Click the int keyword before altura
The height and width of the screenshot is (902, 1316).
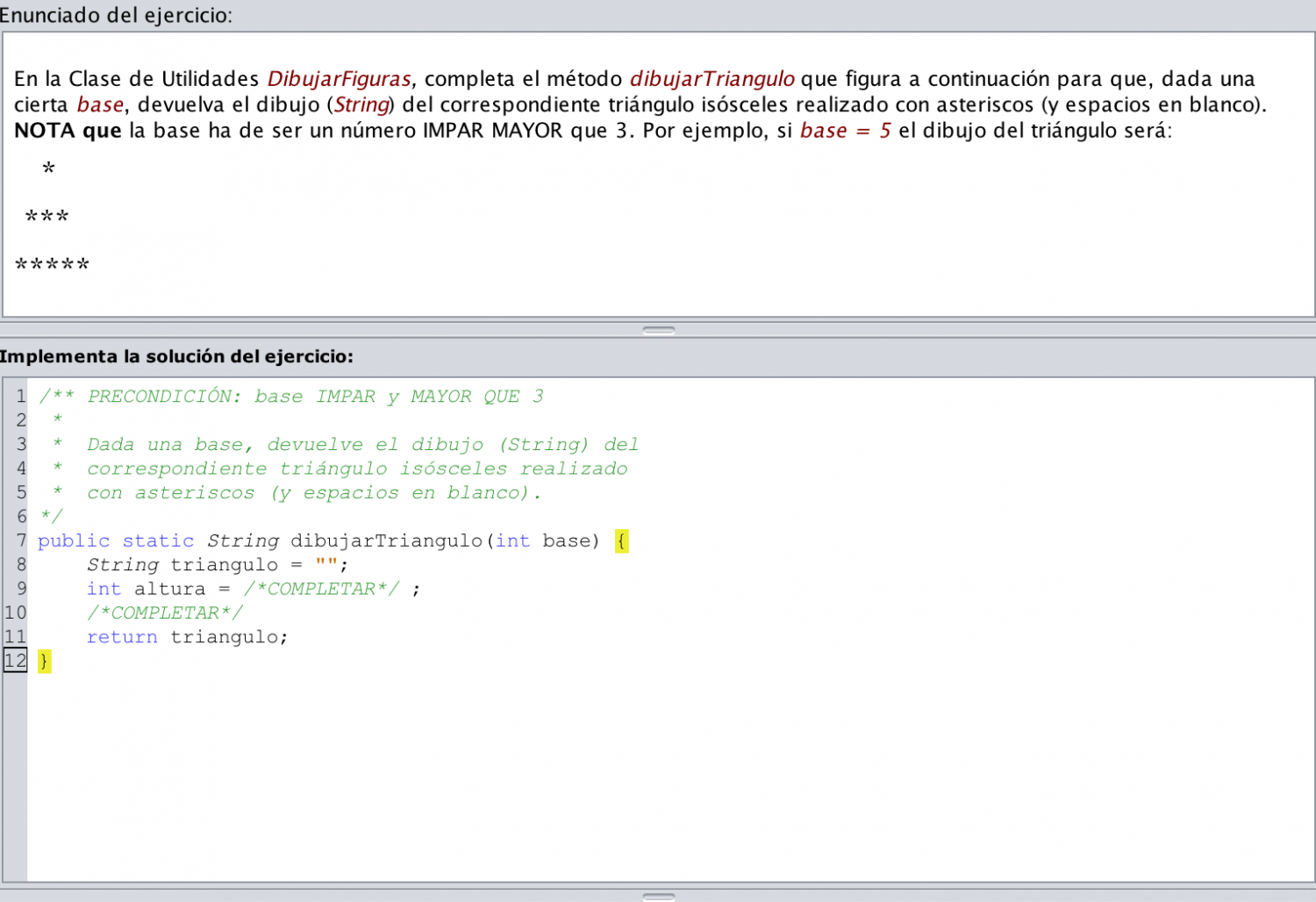[x=104, y=589]
